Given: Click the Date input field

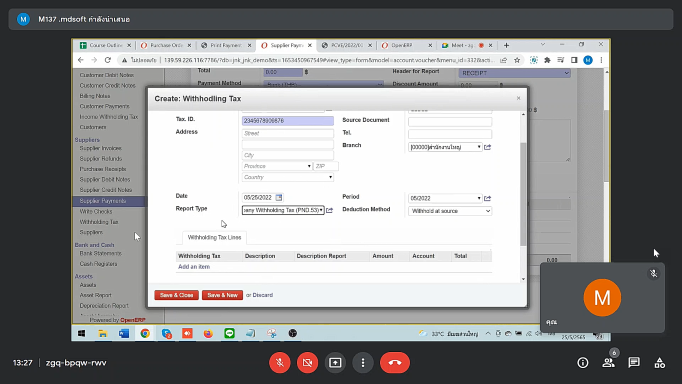Looking at the screenshot, I should [257, 197].
